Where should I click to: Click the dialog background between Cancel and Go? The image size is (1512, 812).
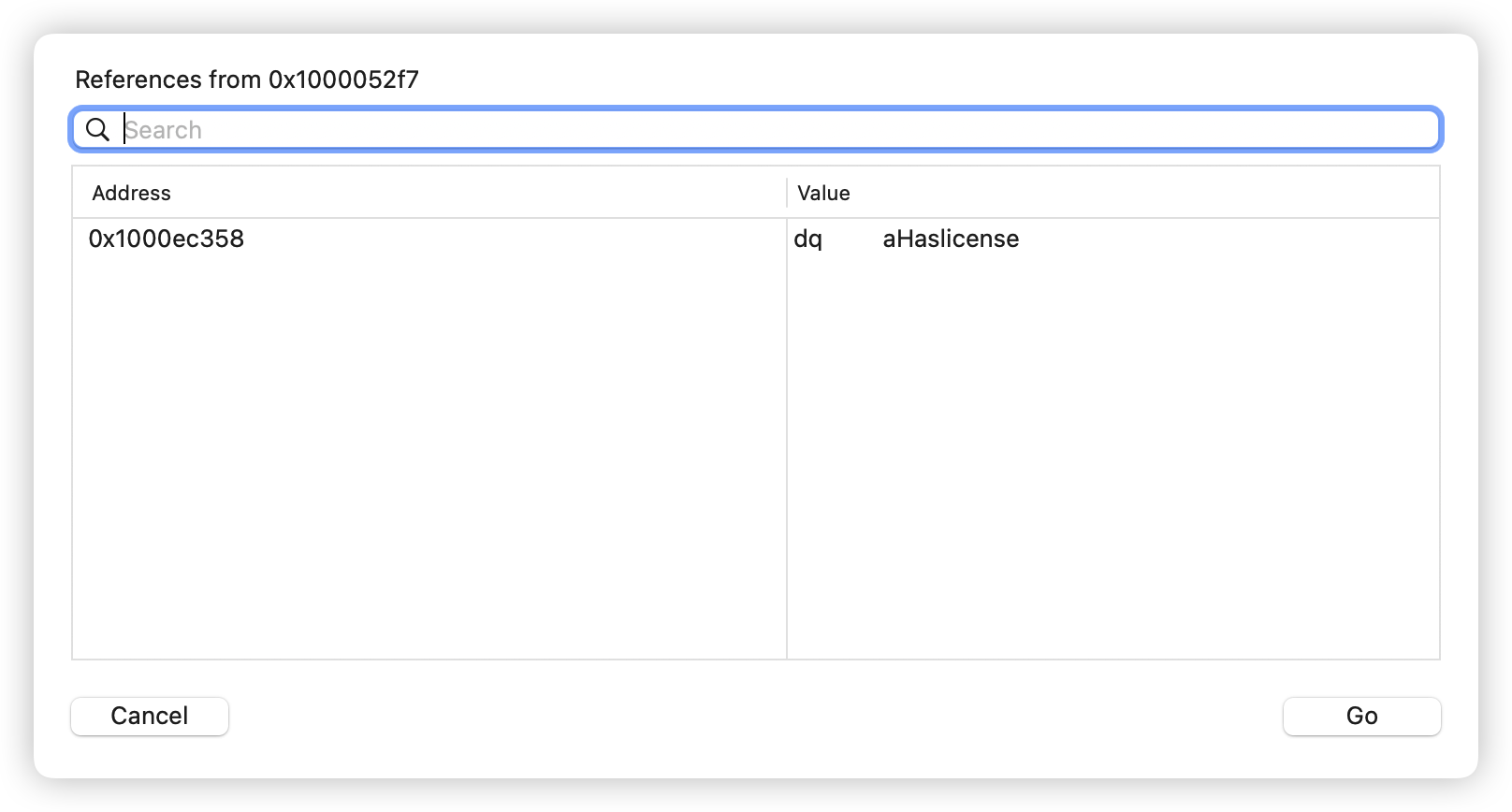pos(749,717)
